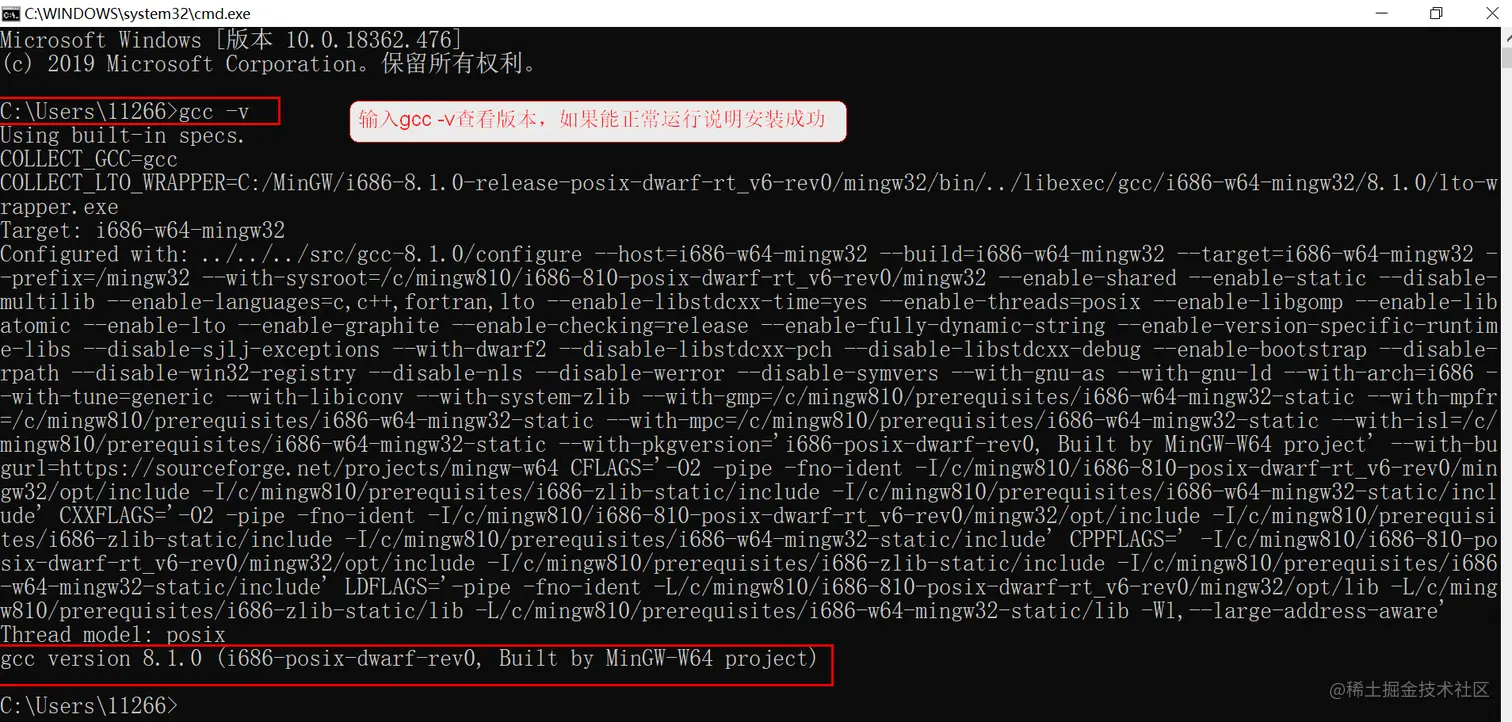Click the 'Target: i686-w64-mingw32' line
This screenshot has height=722, width=1512.
click(142, 230)
